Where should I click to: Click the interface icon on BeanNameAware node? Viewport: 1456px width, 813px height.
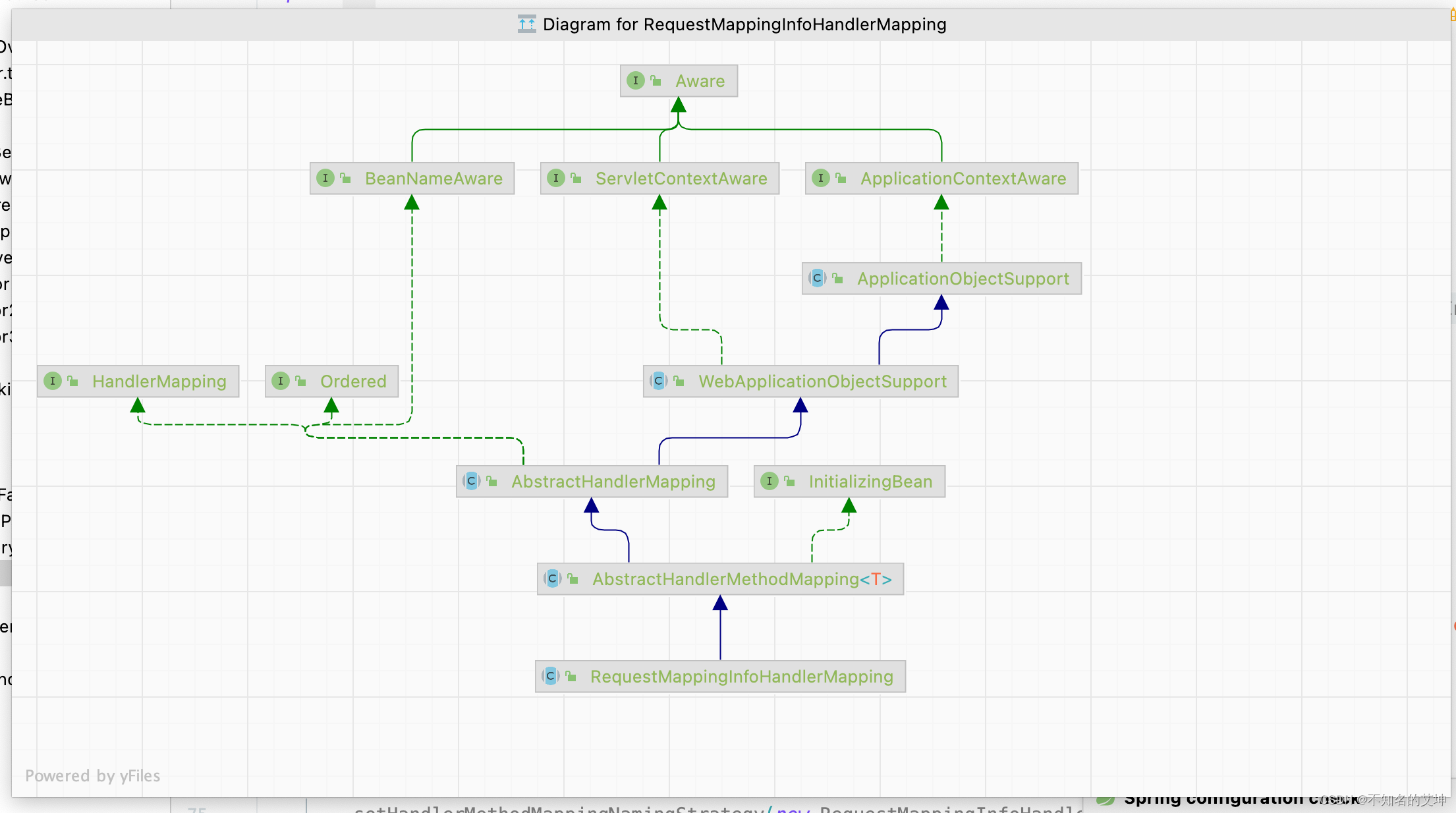click(325, 179)
